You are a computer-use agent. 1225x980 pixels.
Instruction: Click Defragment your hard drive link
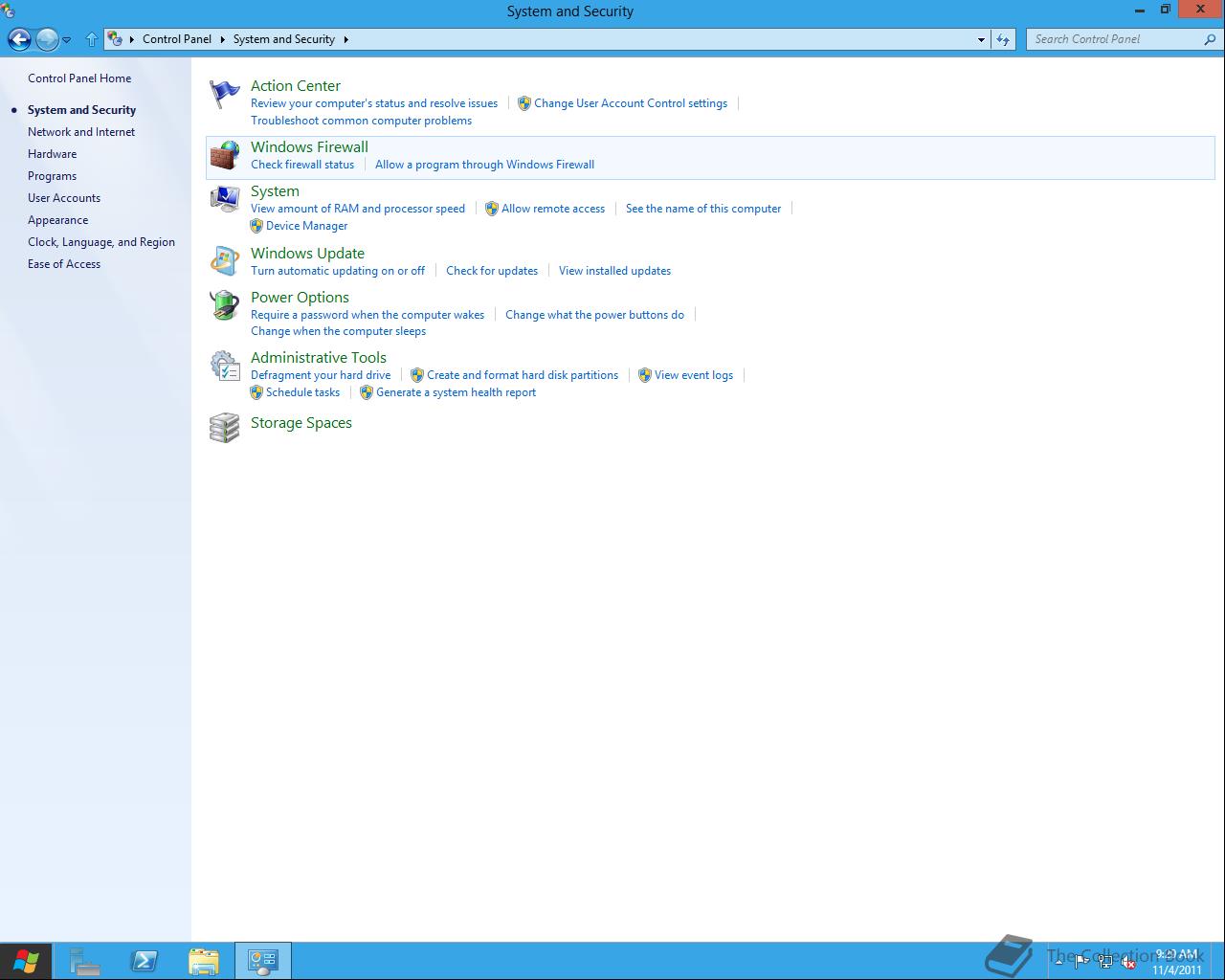[321, 375]
